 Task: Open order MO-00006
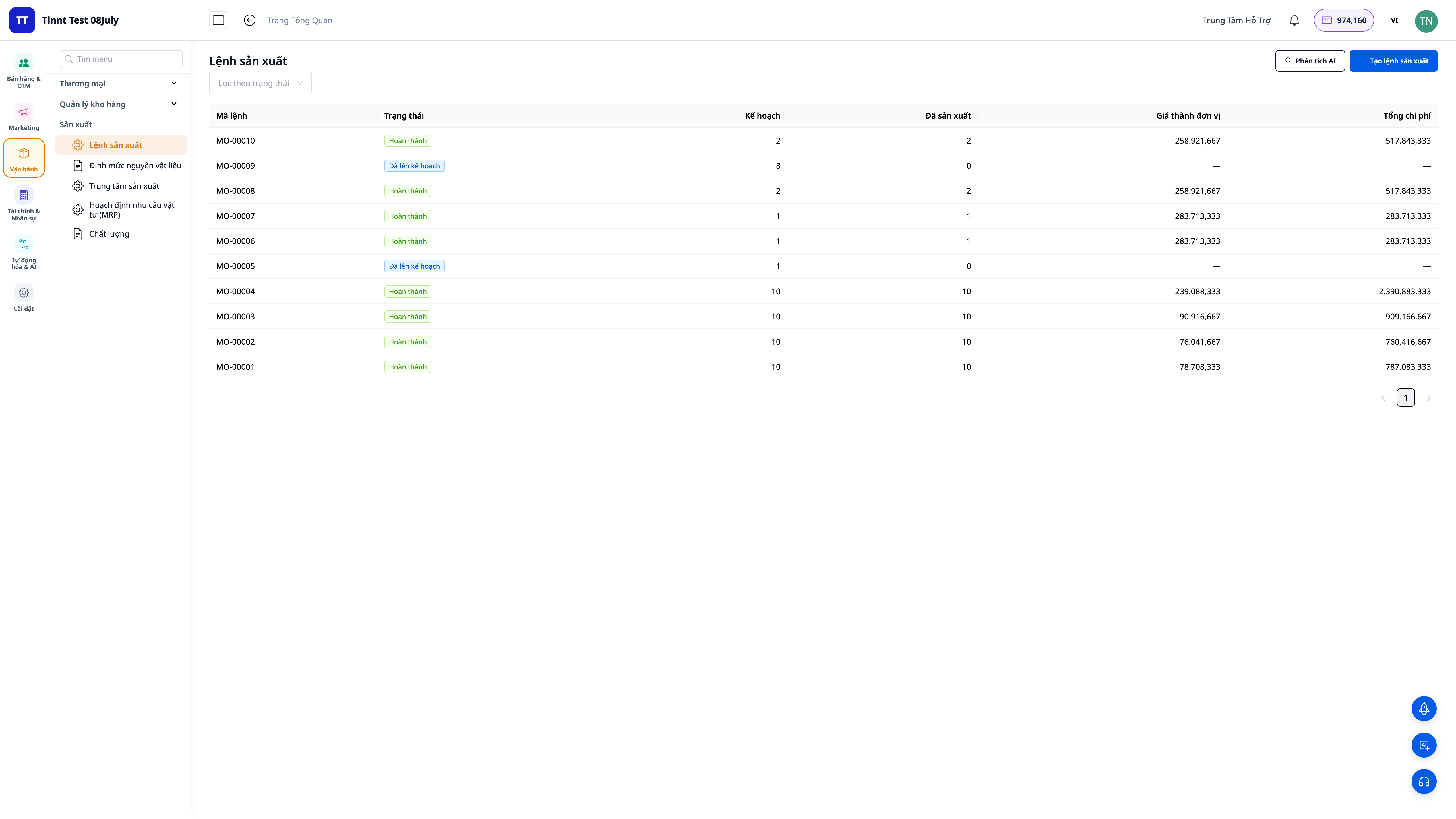click(x=235, y=241)
